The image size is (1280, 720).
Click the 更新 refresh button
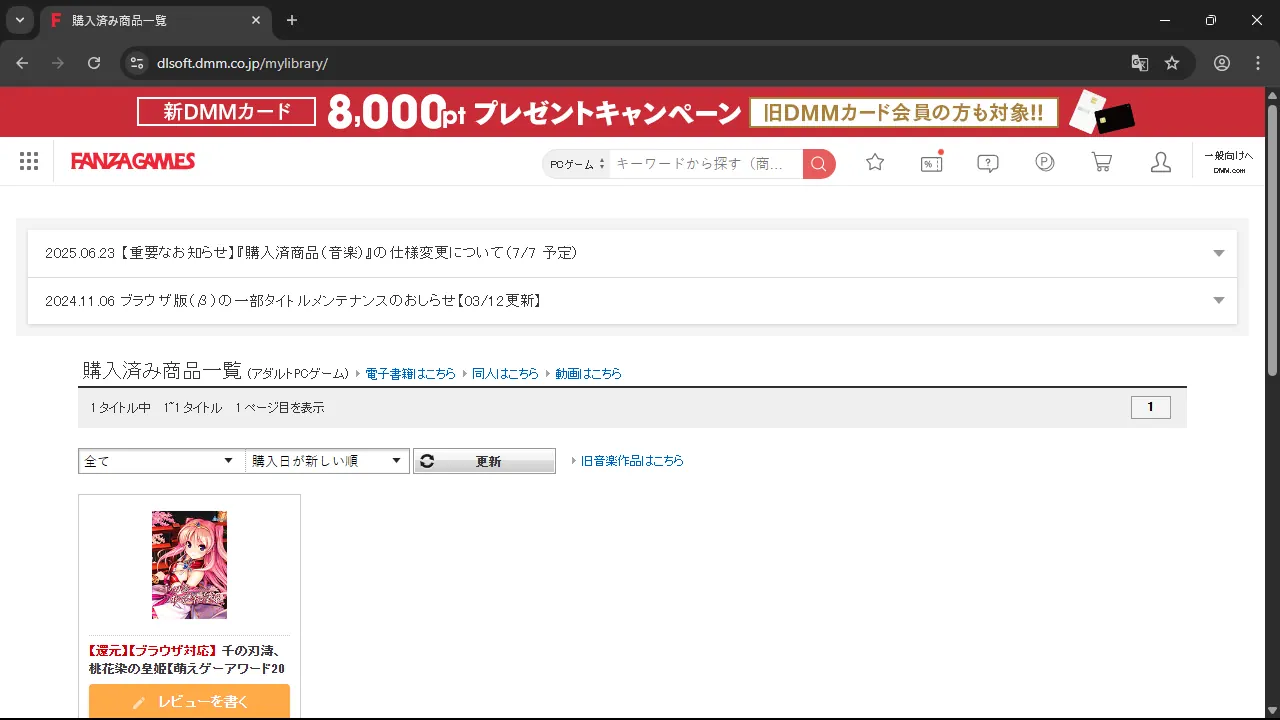484,461
